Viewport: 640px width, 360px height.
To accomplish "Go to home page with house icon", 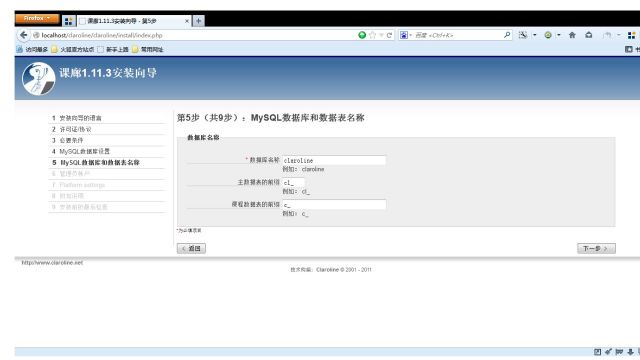I will pyautogui.click(x=572, y=35).
